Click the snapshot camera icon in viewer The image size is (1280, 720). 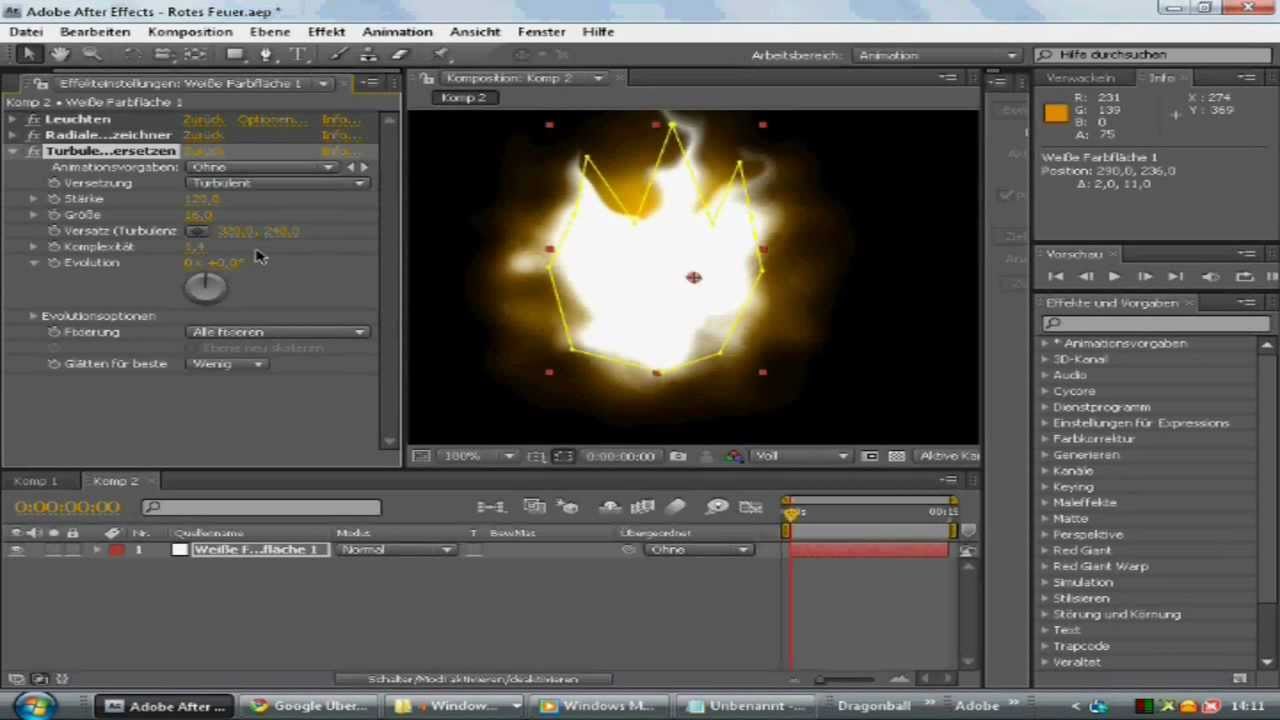pos(678,456)
